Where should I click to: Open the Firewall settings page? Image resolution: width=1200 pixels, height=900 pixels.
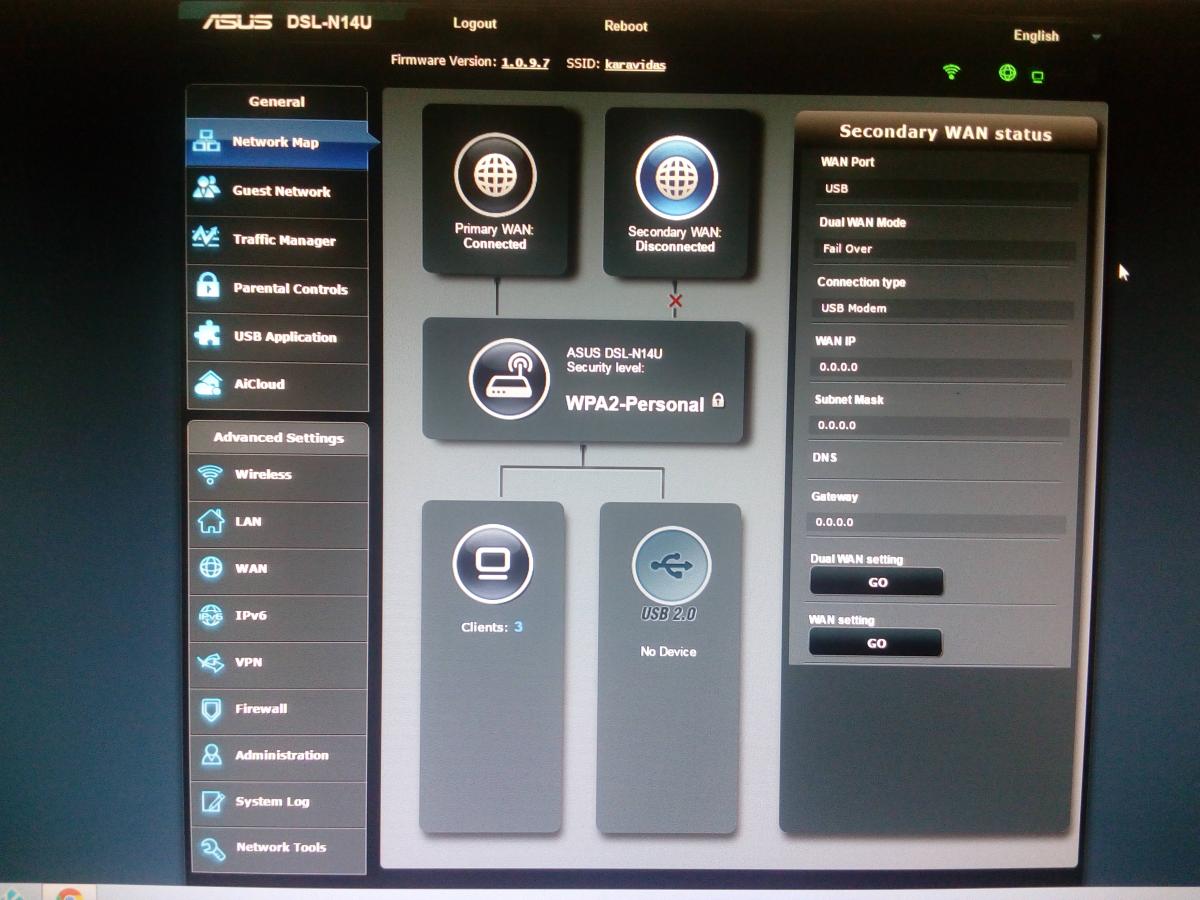coord(261,709)
